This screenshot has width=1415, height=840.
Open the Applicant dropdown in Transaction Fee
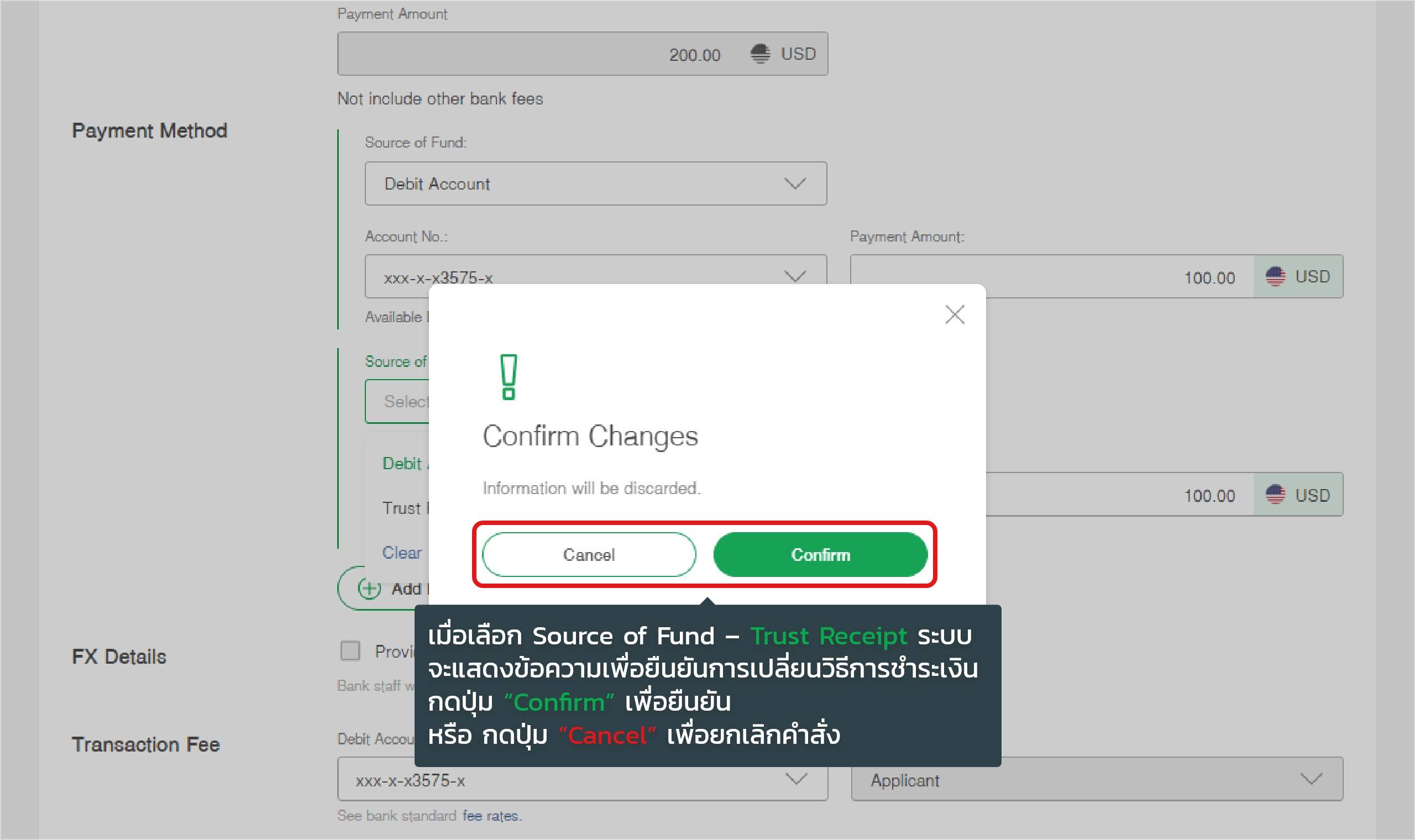(x=1096, y=779)
